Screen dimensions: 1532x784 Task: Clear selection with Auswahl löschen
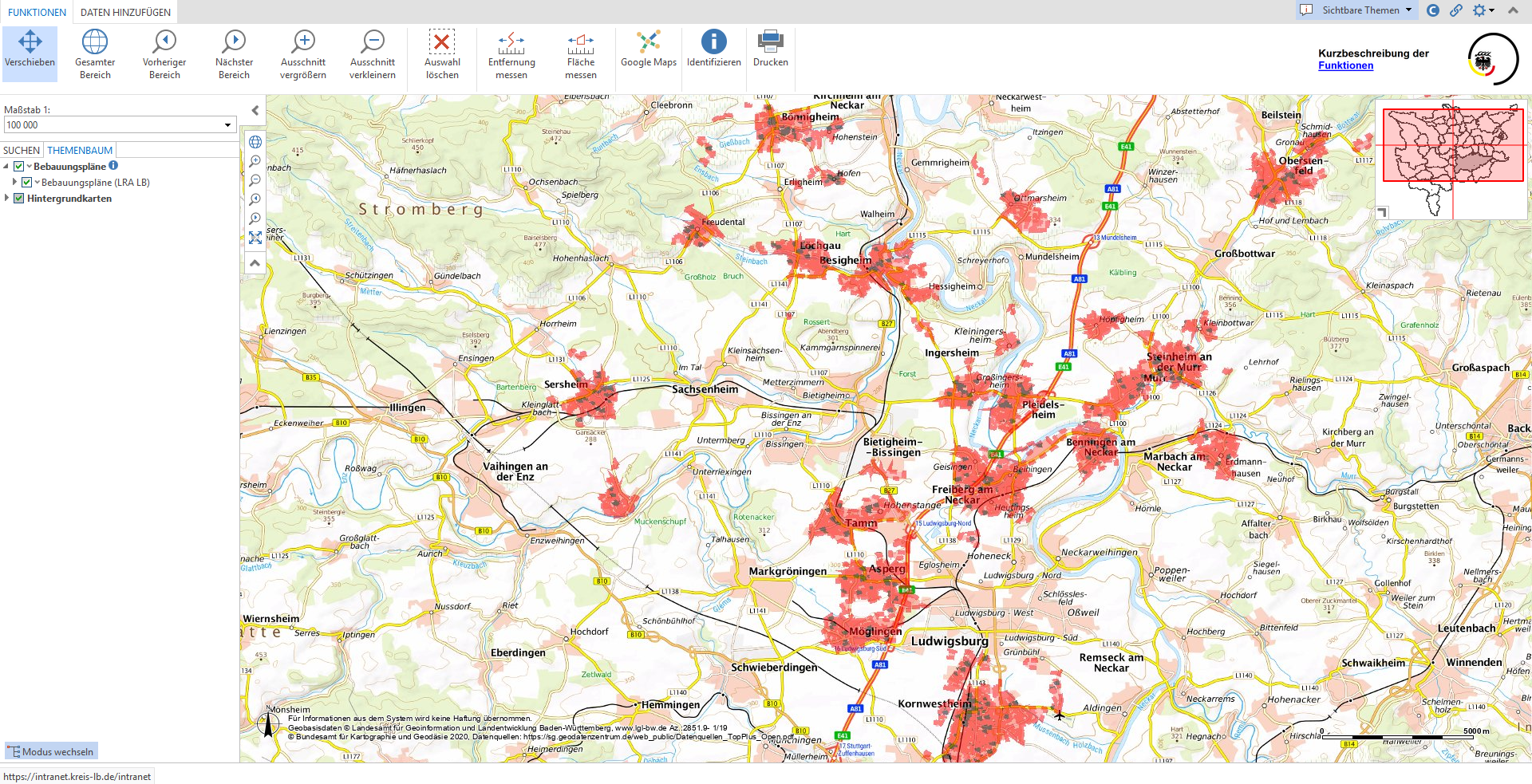tap(442, 53)
